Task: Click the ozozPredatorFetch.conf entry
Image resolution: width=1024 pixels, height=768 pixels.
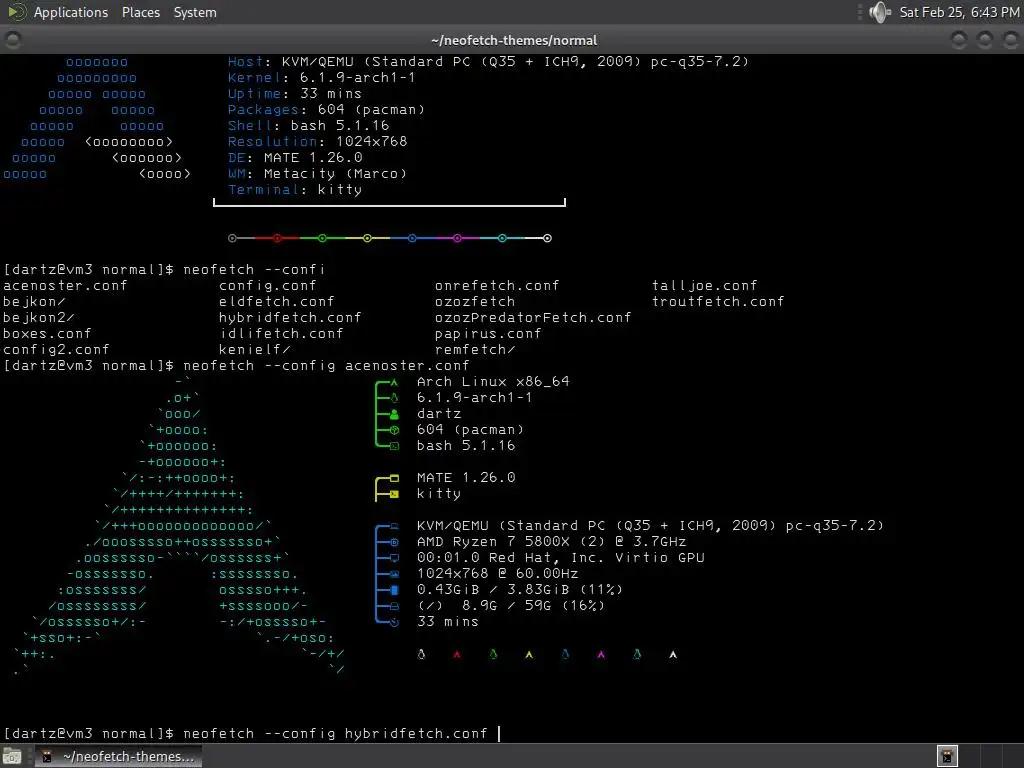Action: pyautogui.click(x=533, y=317)
